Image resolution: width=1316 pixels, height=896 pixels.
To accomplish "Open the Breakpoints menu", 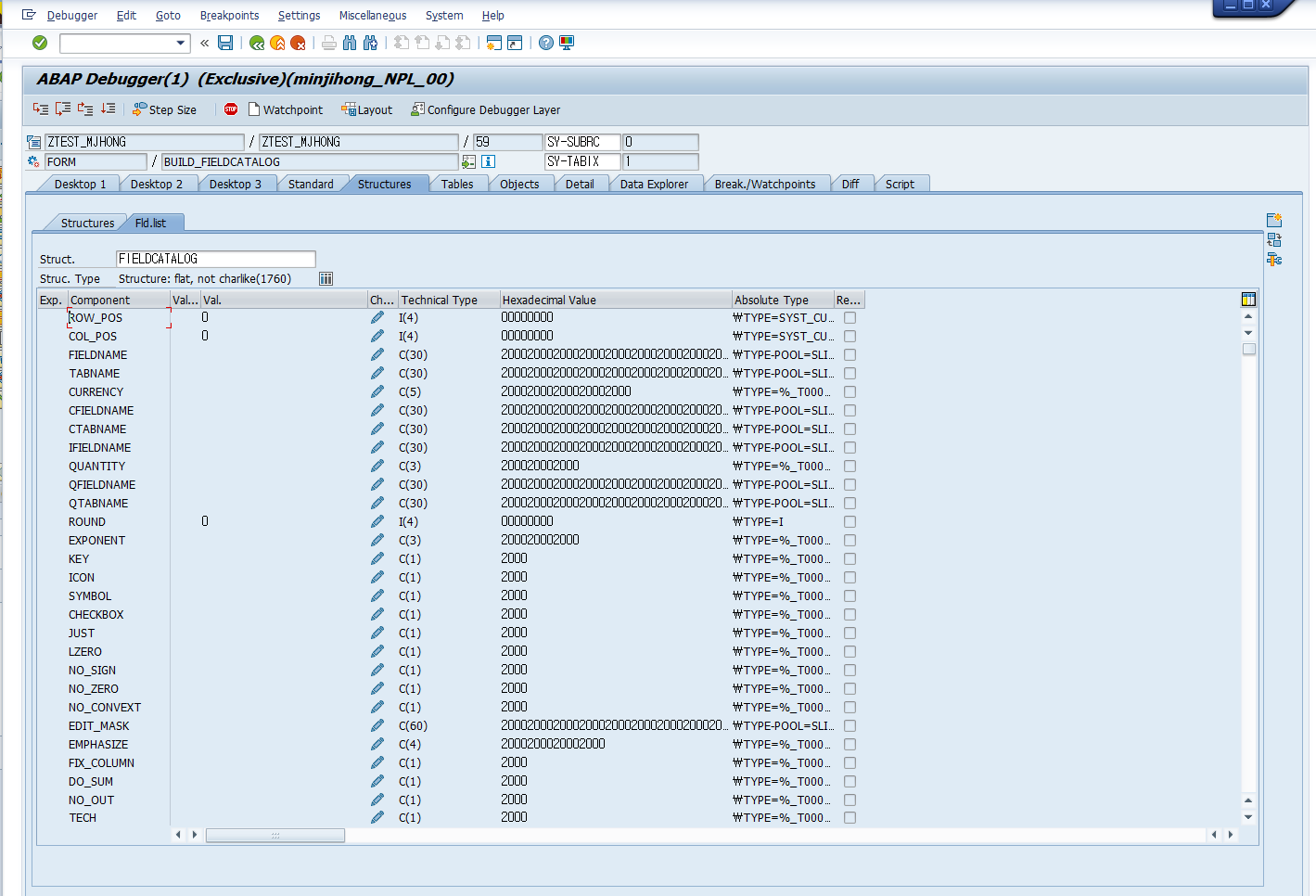I will 230,15.
